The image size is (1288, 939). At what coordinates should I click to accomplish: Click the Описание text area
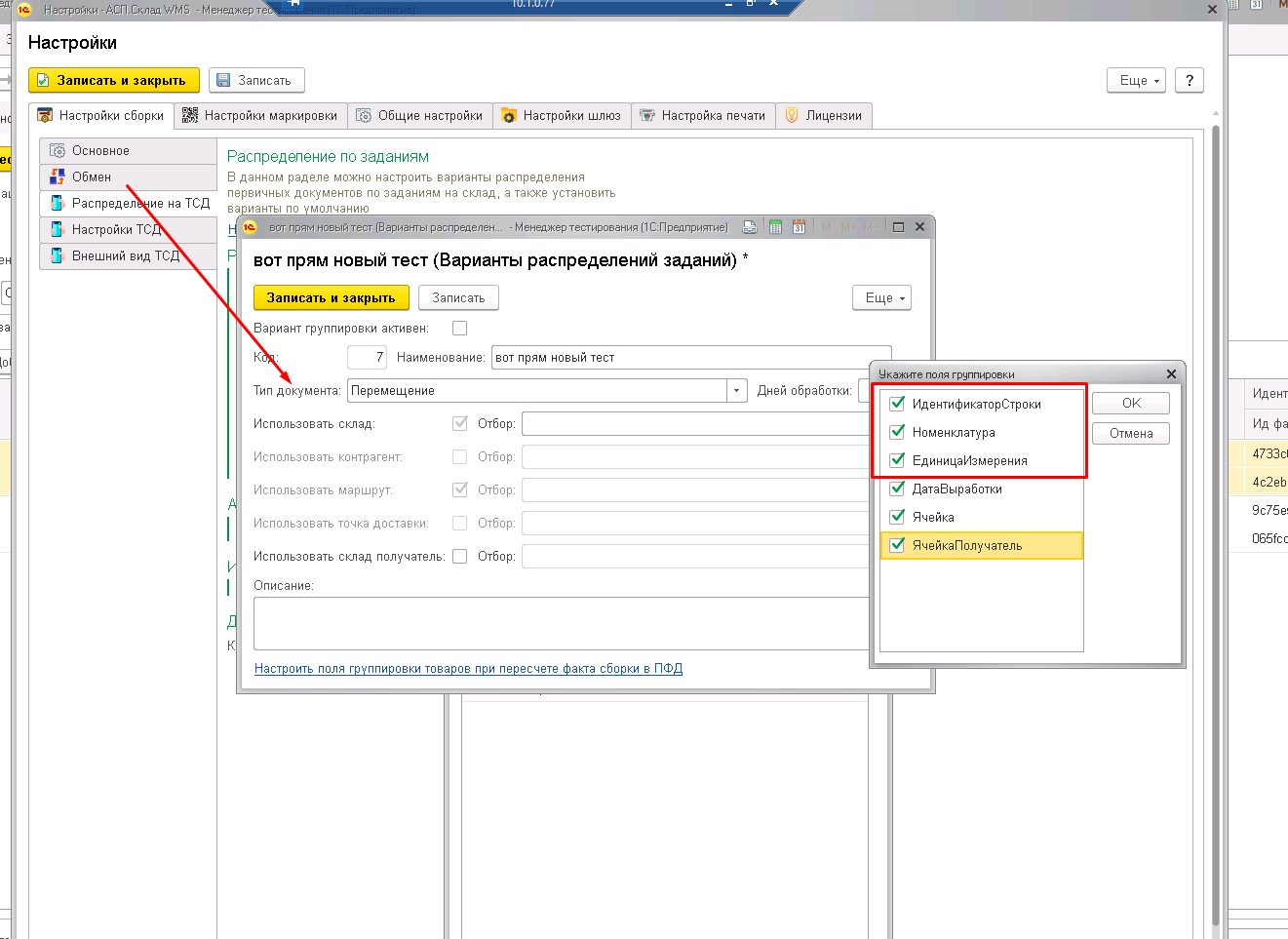562,623
